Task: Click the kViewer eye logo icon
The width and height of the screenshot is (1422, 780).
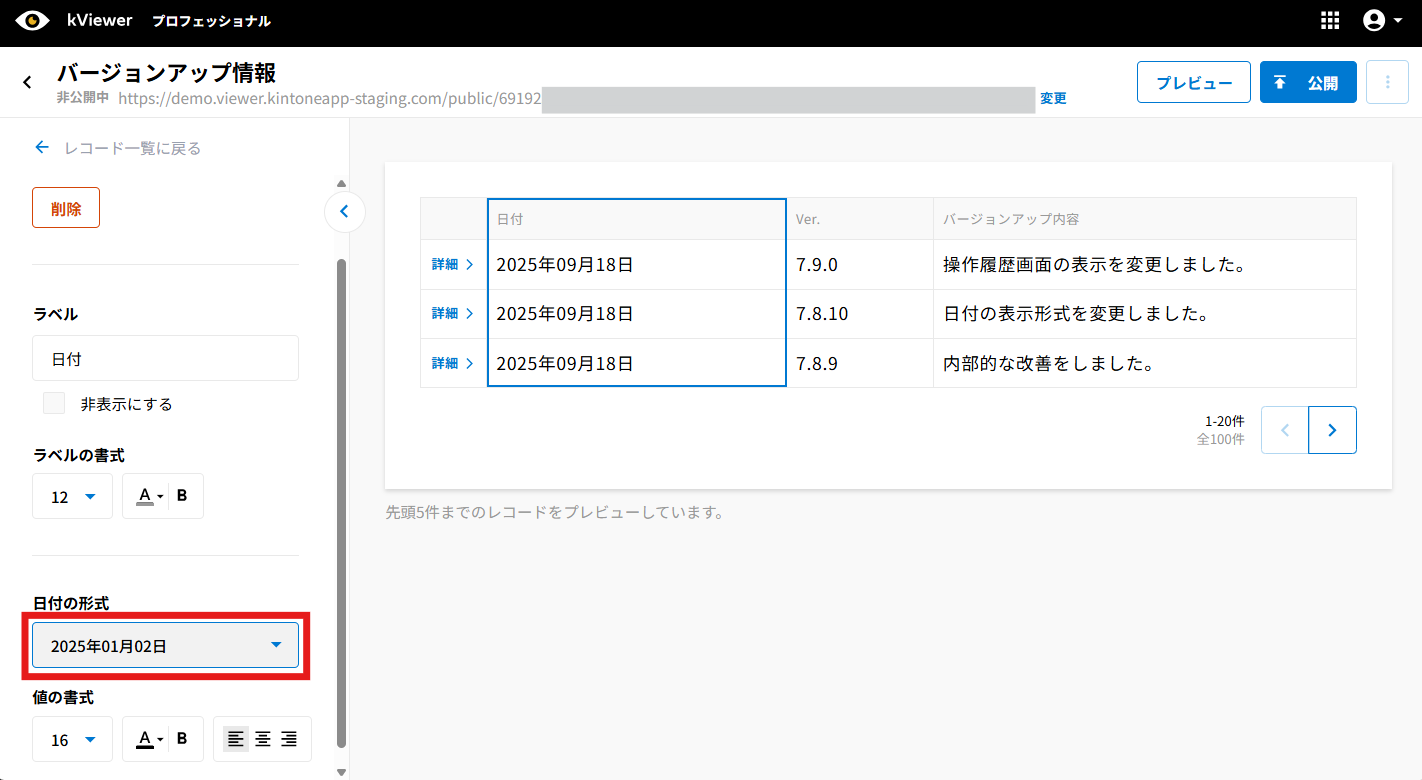Action: pos(32,21)
